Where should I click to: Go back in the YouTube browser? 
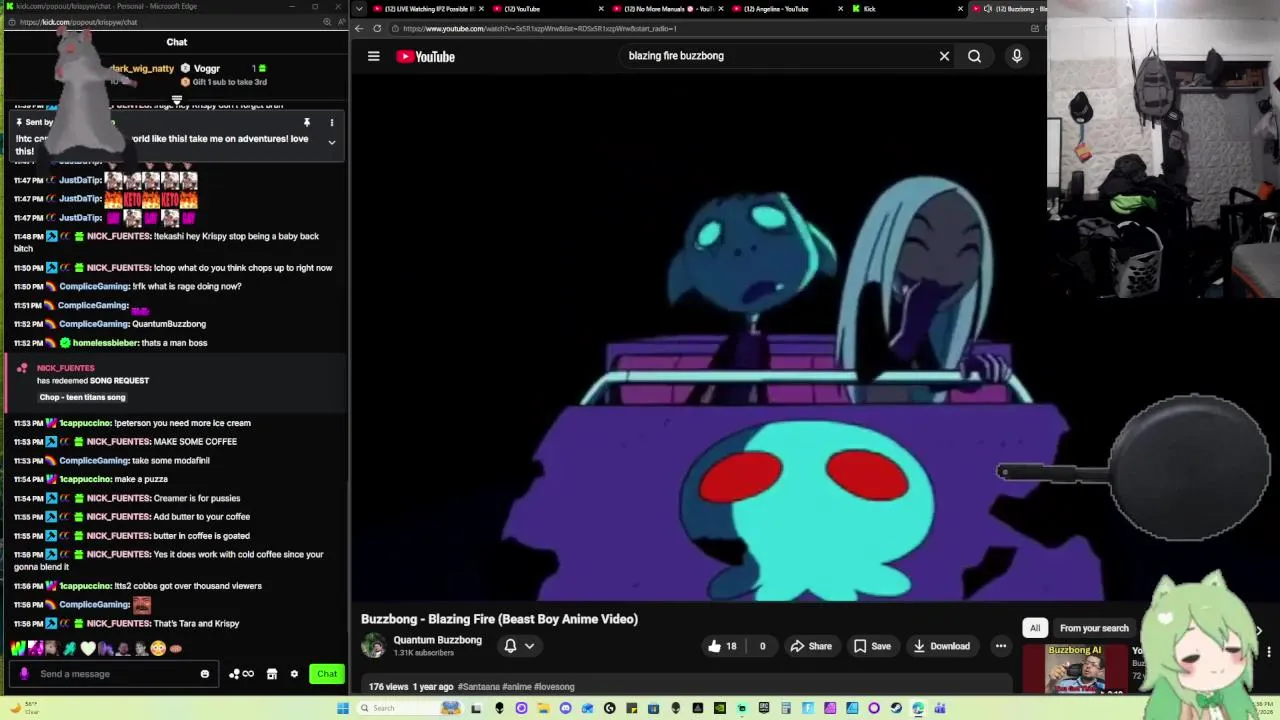(358, 28)
